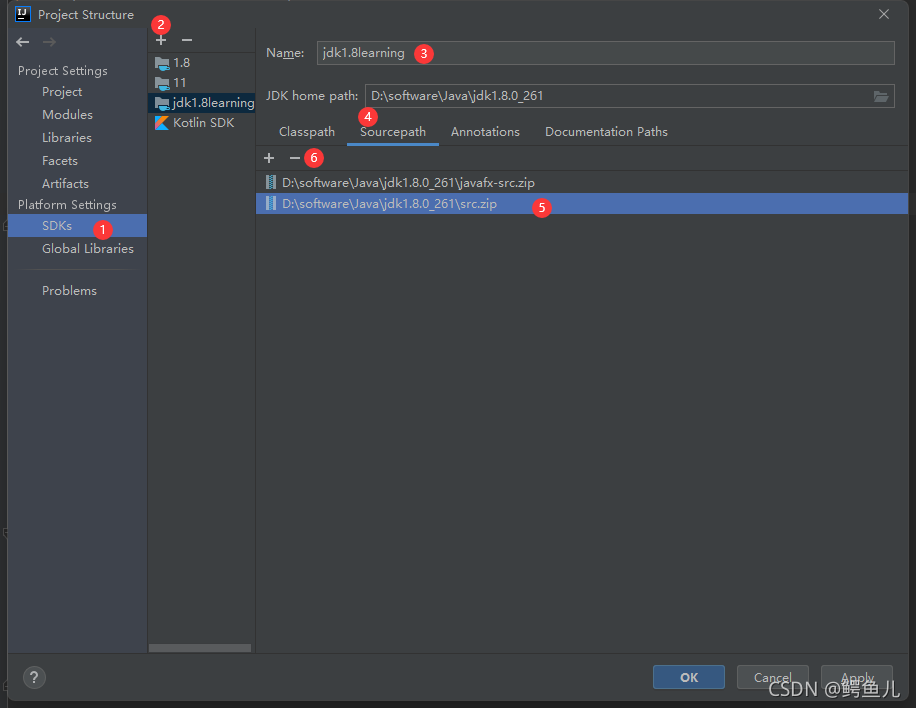Select the src.zip source entry
This screenshot has width=916, height=708.
[x=582, y=204]
